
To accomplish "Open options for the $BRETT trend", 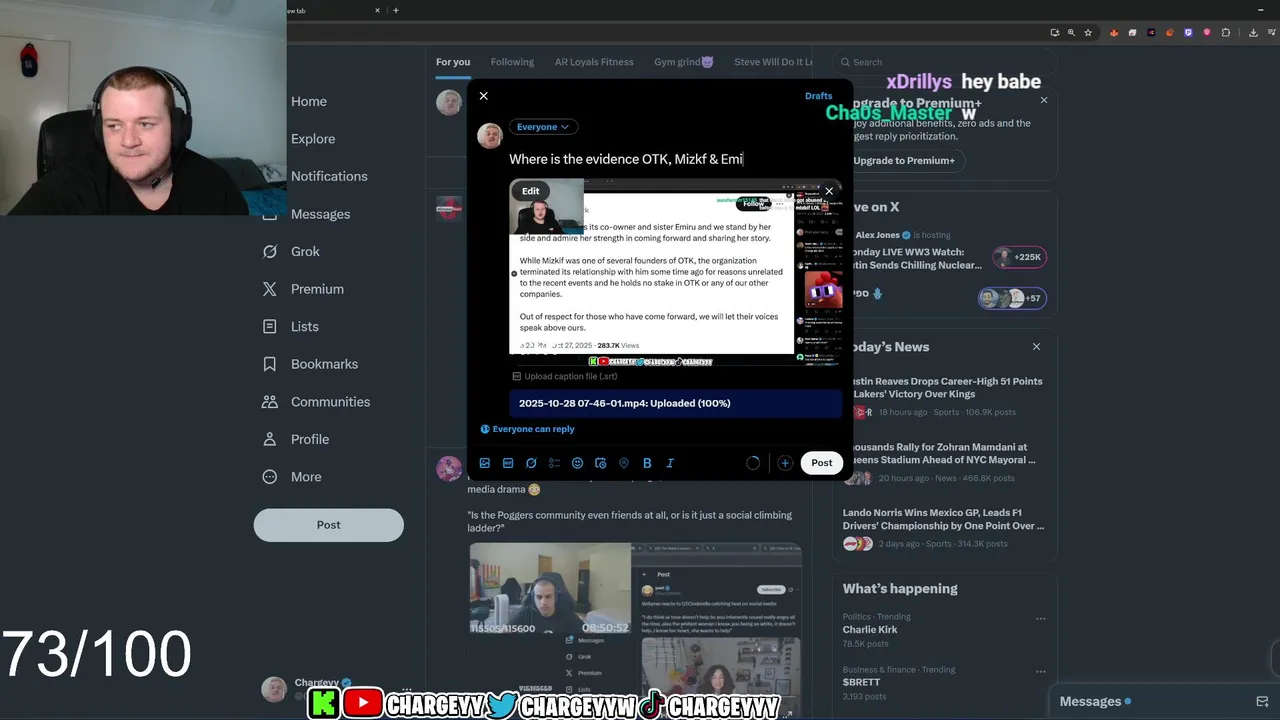I will coord(1041,670).
